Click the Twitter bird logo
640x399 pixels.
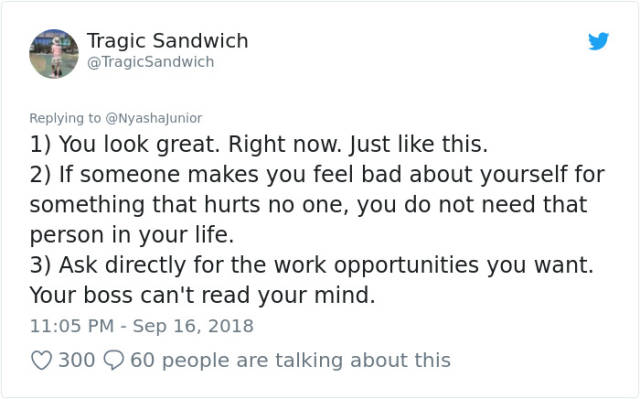598,41
